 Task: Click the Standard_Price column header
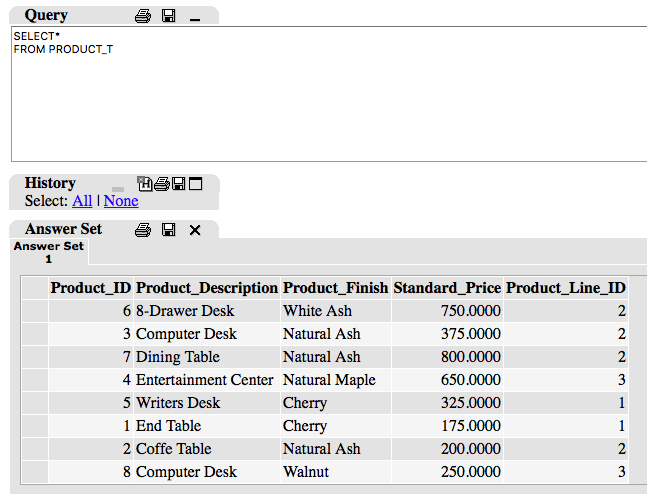pyautogui.click(x=447, y=288)
